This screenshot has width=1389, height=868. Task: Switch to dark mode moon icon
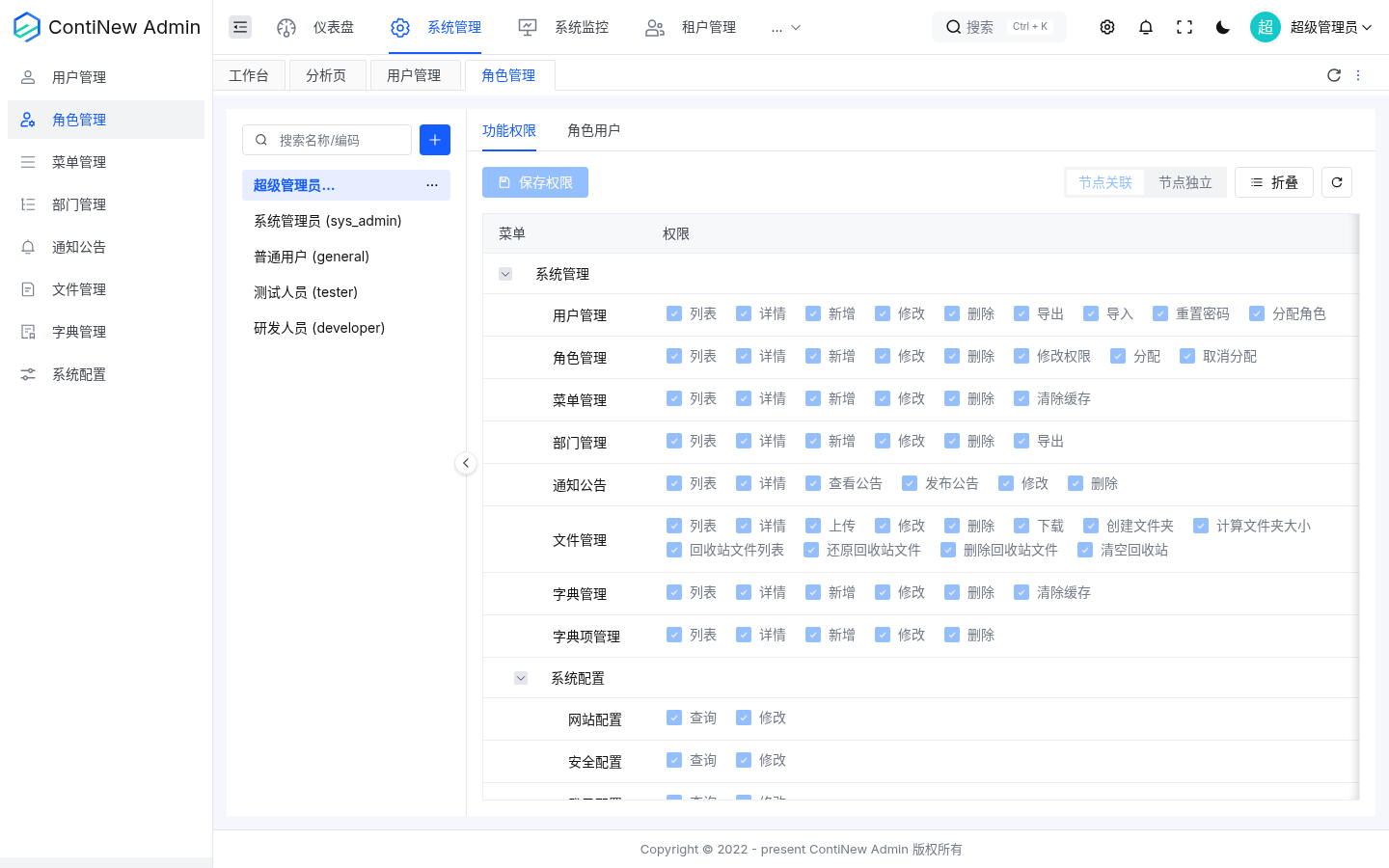point(1223,27)
